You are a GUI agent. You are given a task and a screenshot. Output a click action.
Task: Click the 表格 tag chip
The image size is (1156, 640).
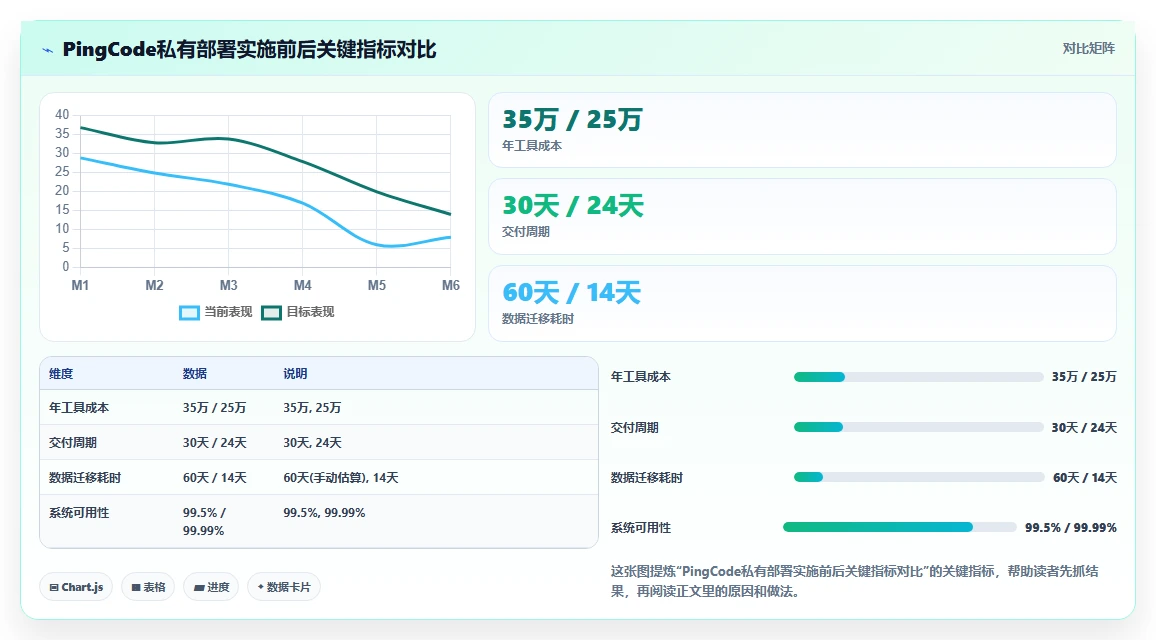tap(147, 588)
